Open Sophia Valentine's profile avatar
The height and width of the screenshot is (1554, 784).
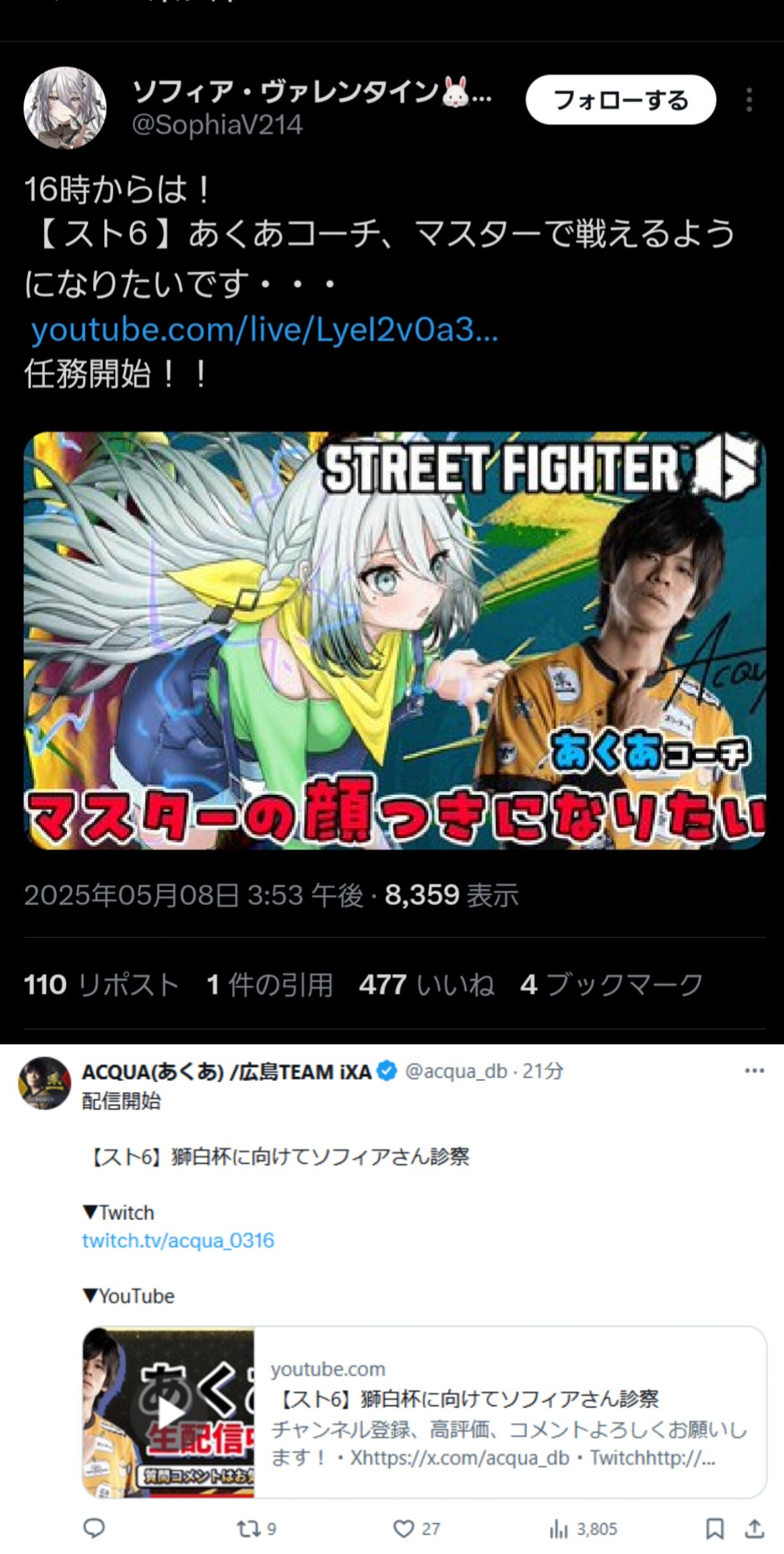(x=65, y=108)
